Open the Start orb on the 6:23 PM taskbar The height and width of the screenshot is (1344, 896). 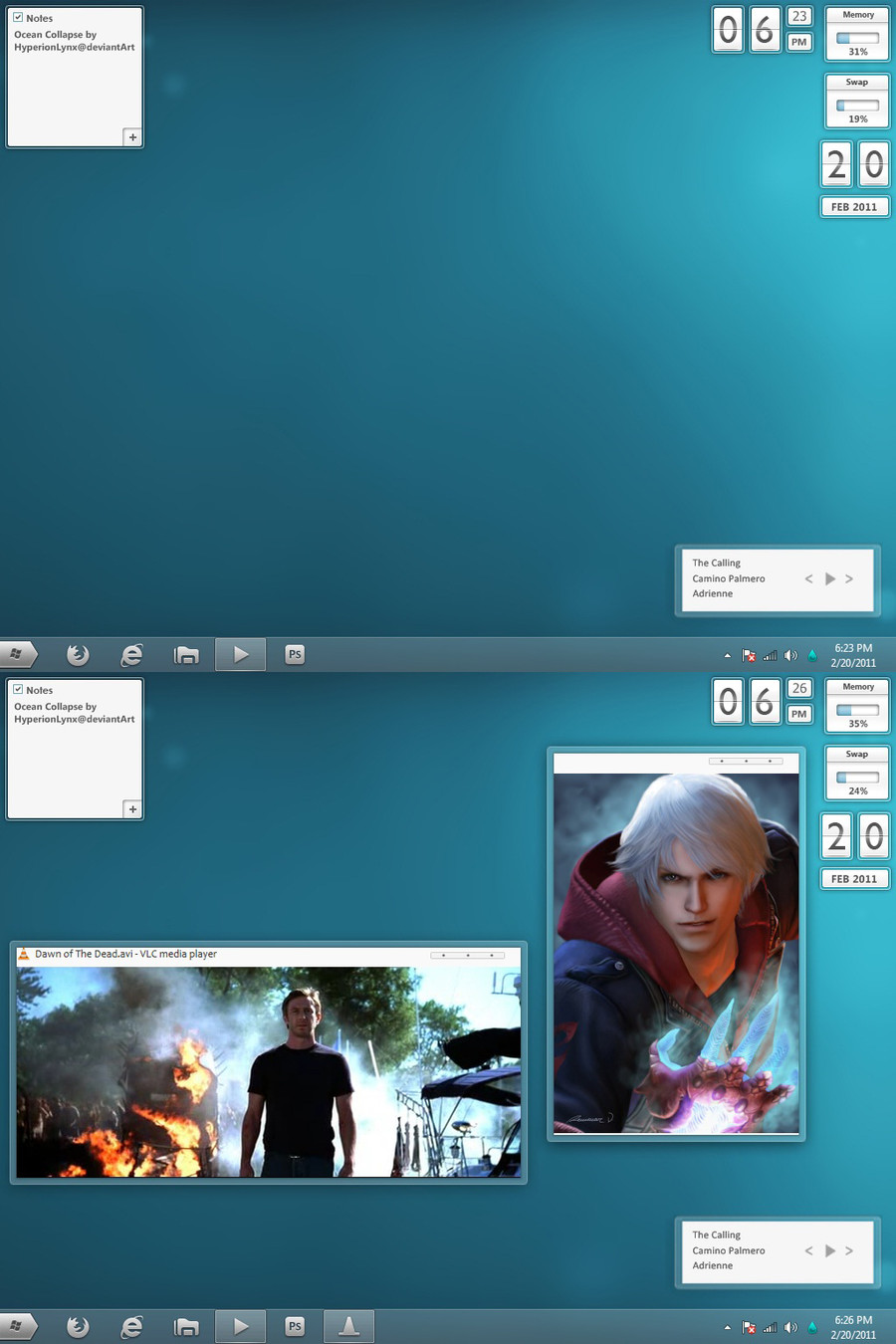tap(17, 654)
